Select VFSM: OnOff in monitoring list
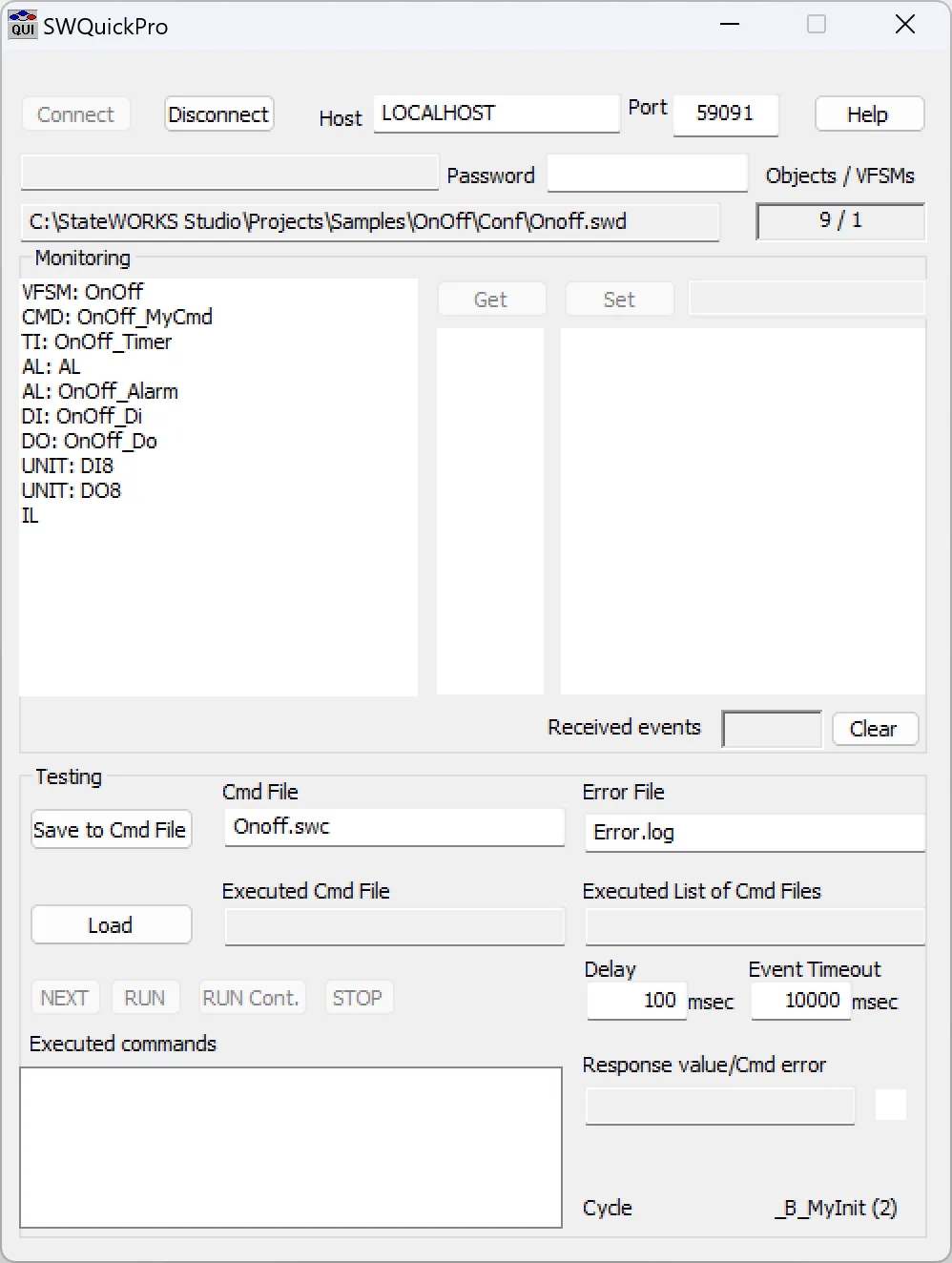 point(83,292)
